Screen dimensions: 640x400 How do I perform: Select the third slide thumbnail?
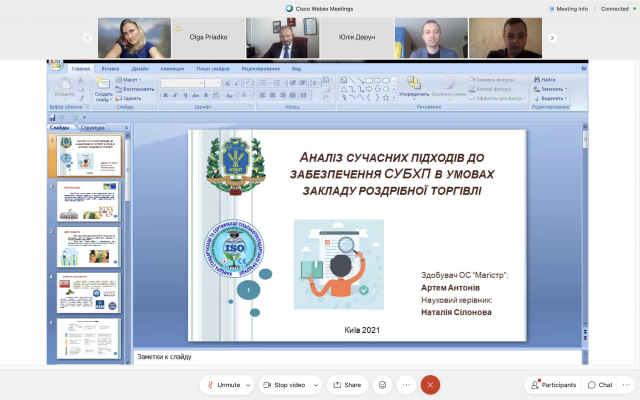coord(89,247)
